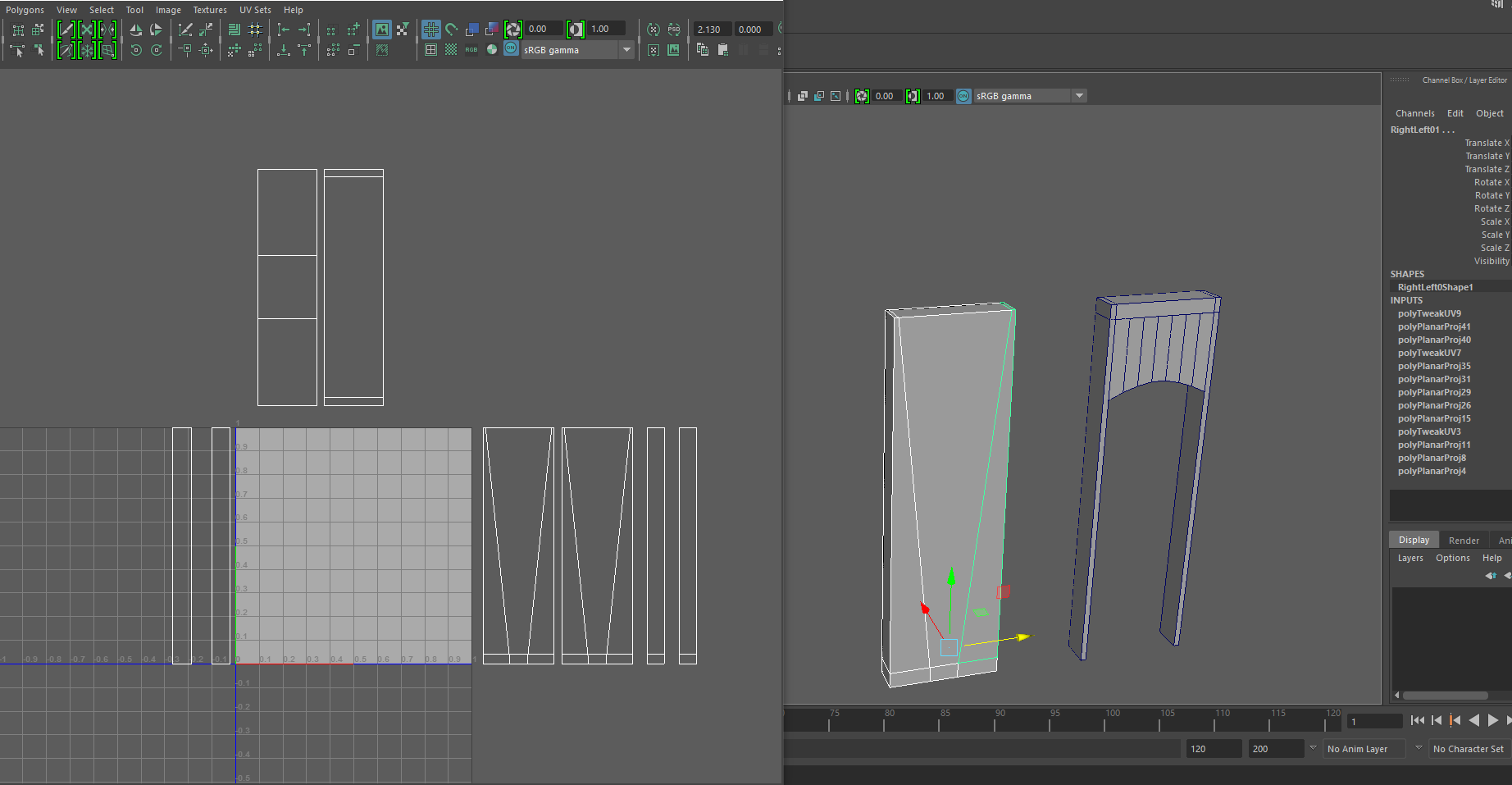Click the current frame input field
The image size is (1512, 785).
coord(1374,721)
